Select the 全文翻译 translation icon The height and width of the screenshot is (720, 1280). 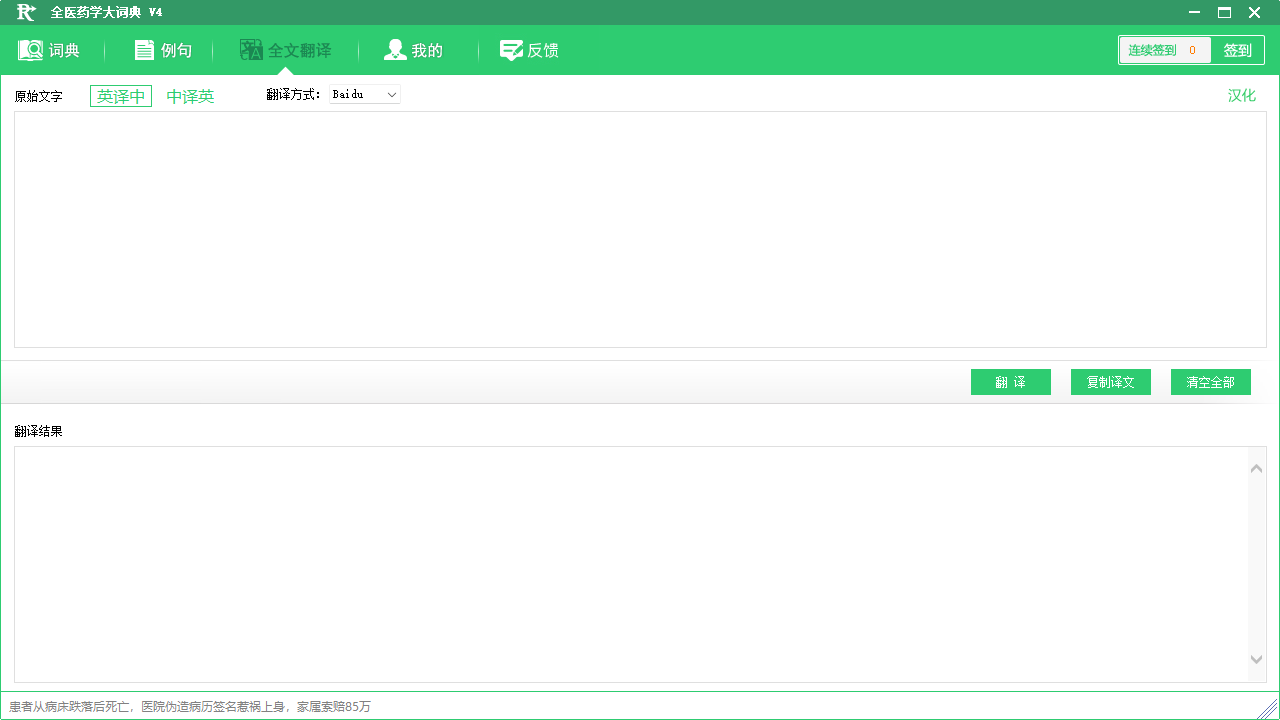[x=251, y=50]
